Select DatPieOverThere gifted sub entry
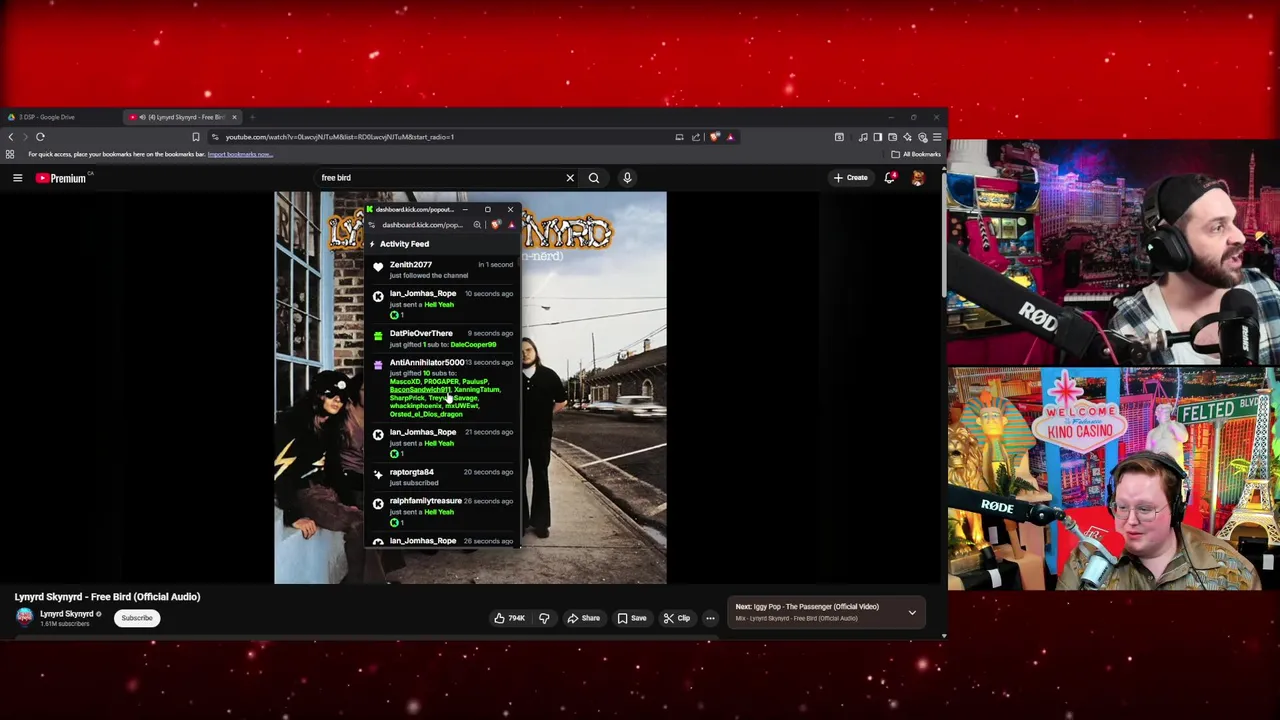 tap(443, 338)
